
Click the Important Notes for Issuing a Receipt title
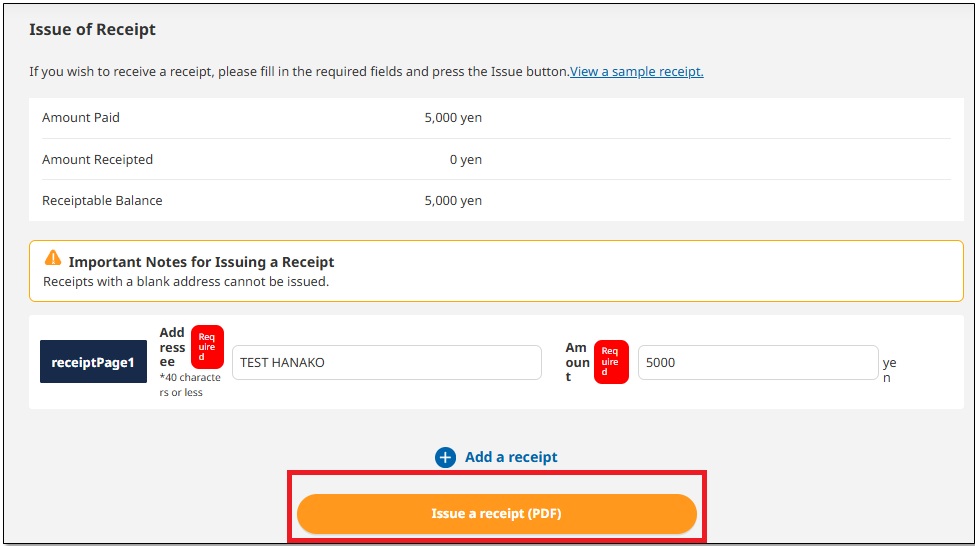coord(201,262)
